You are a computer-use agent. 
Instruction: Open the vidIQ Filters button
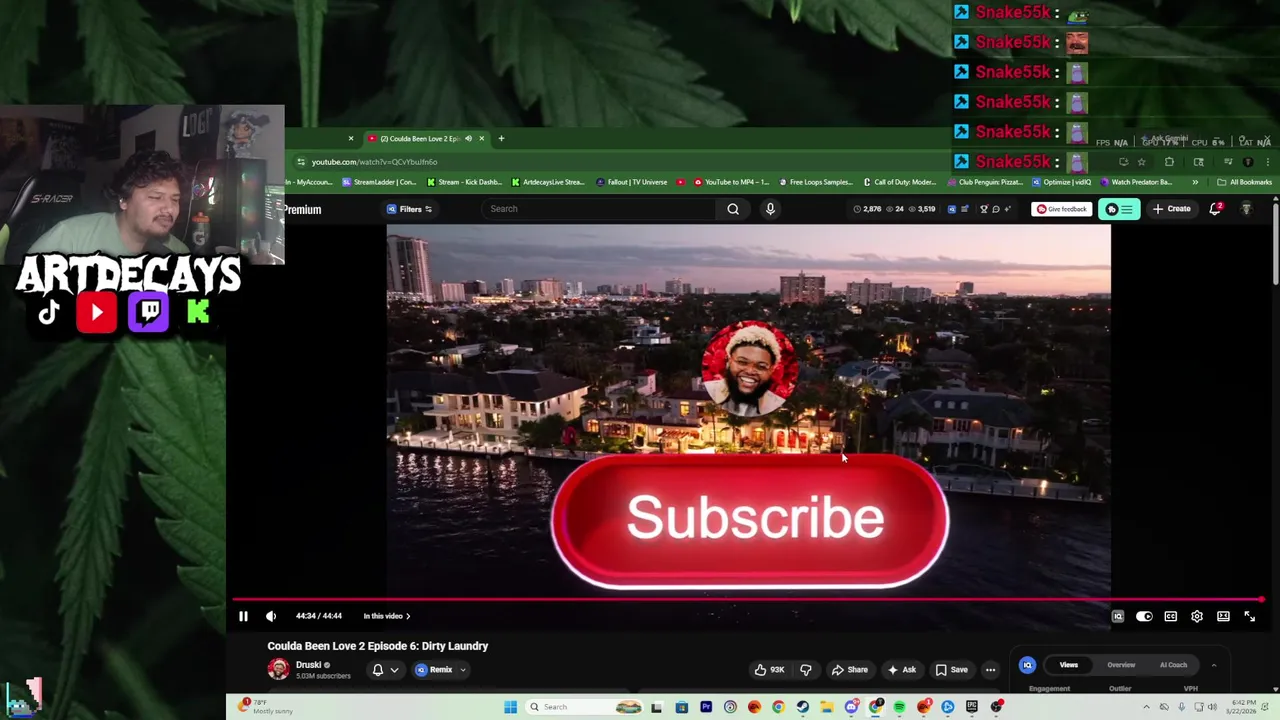pos(409,209)
